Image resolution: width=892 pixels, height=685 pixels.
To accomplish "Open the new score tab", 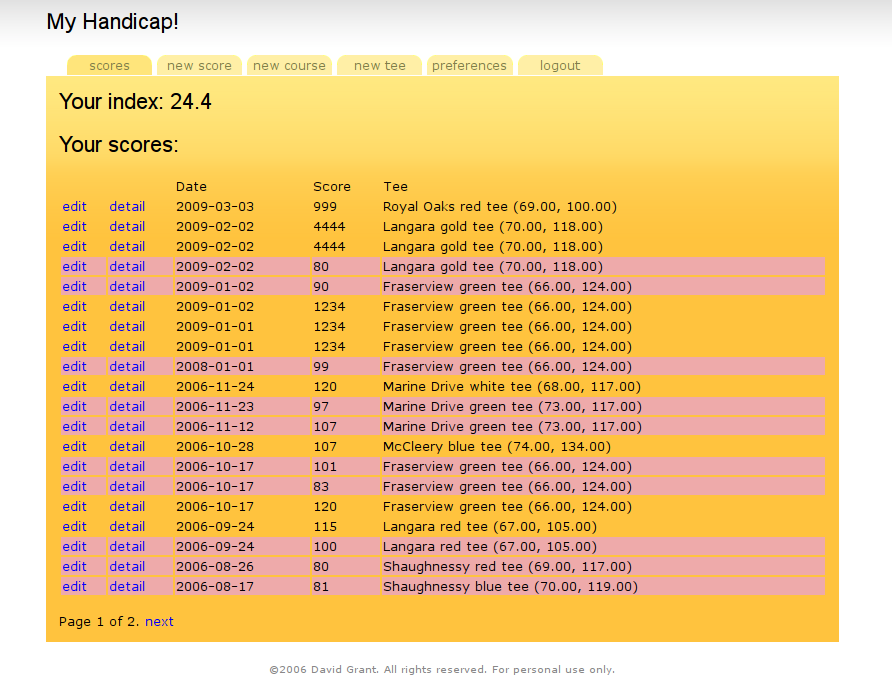I will point(199,65).
